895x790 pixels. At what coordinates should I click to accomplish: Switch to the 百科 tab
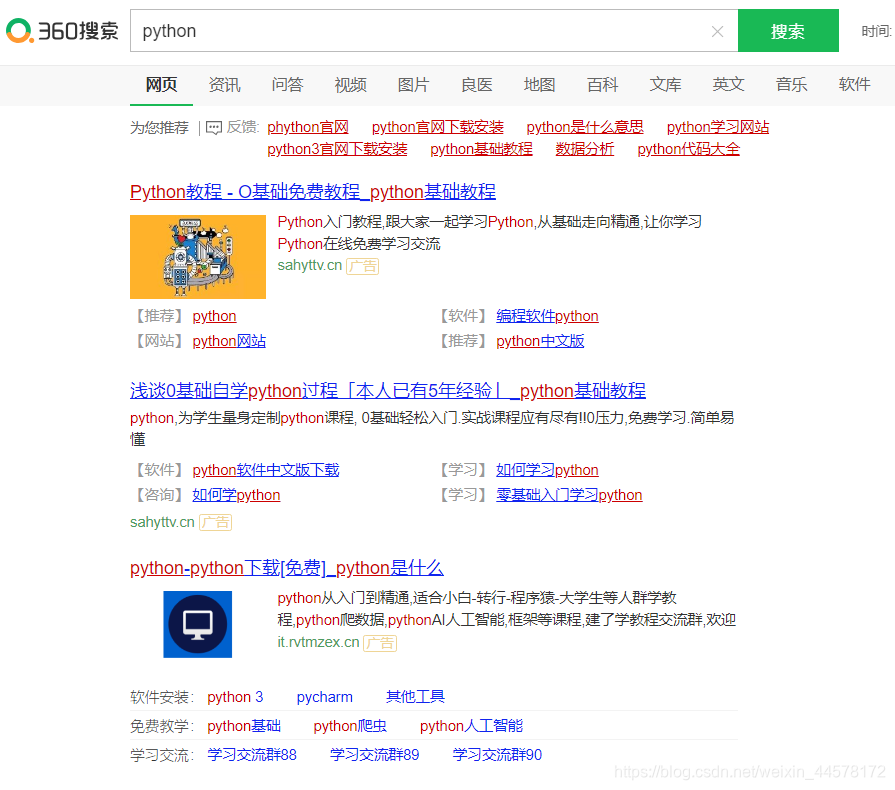click(603, 85)
